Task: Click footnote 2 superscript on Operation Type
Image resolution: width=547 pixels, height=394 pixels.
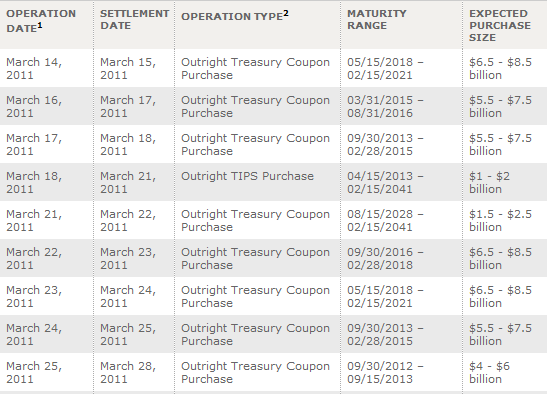Action: [286, 13]
